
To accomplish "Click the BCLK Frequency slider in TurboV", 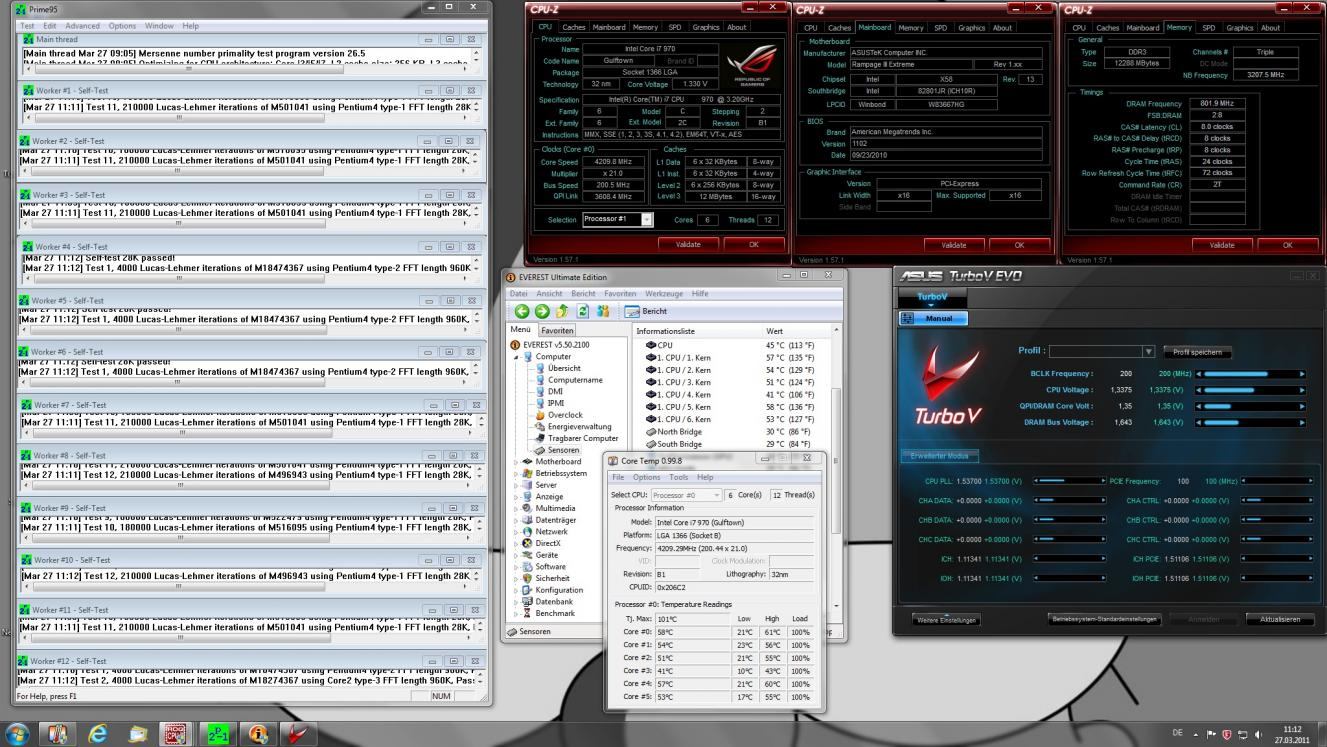I will coord(1250,374).
